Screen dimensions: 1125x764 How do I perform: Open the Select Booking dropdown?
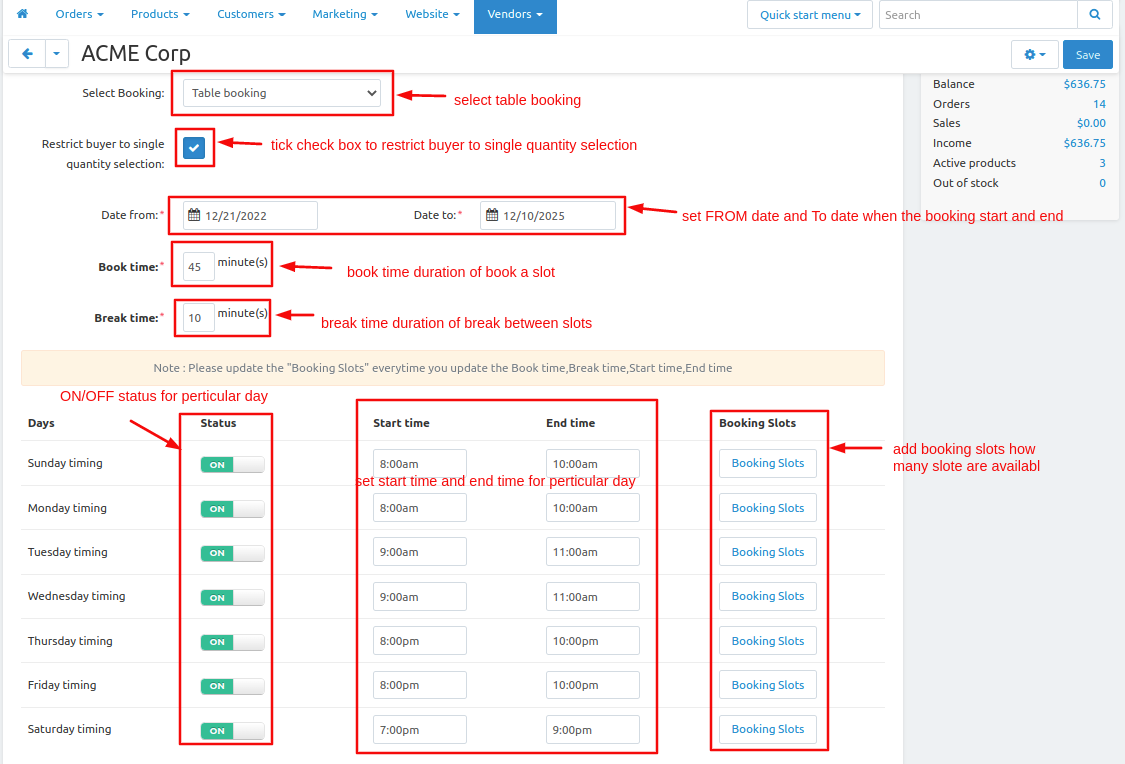[x=282, y=93]
